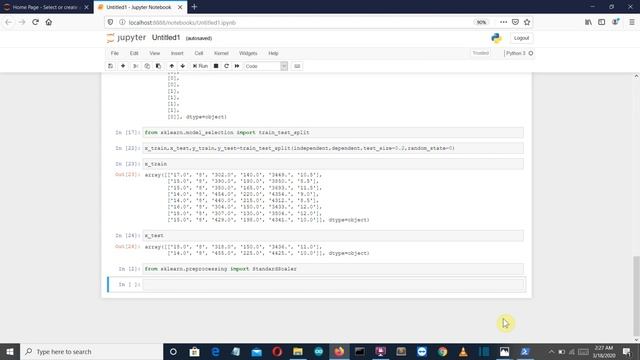Select the StandardScaler import cell

click(x=333, y=269)
